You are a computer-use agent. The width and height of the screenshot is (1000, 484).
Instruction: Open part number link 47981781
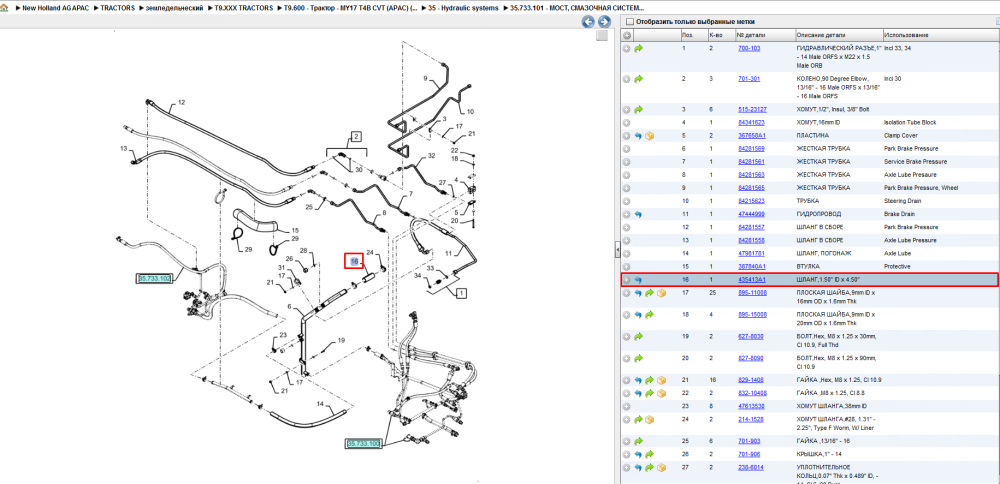pos(751,253)
